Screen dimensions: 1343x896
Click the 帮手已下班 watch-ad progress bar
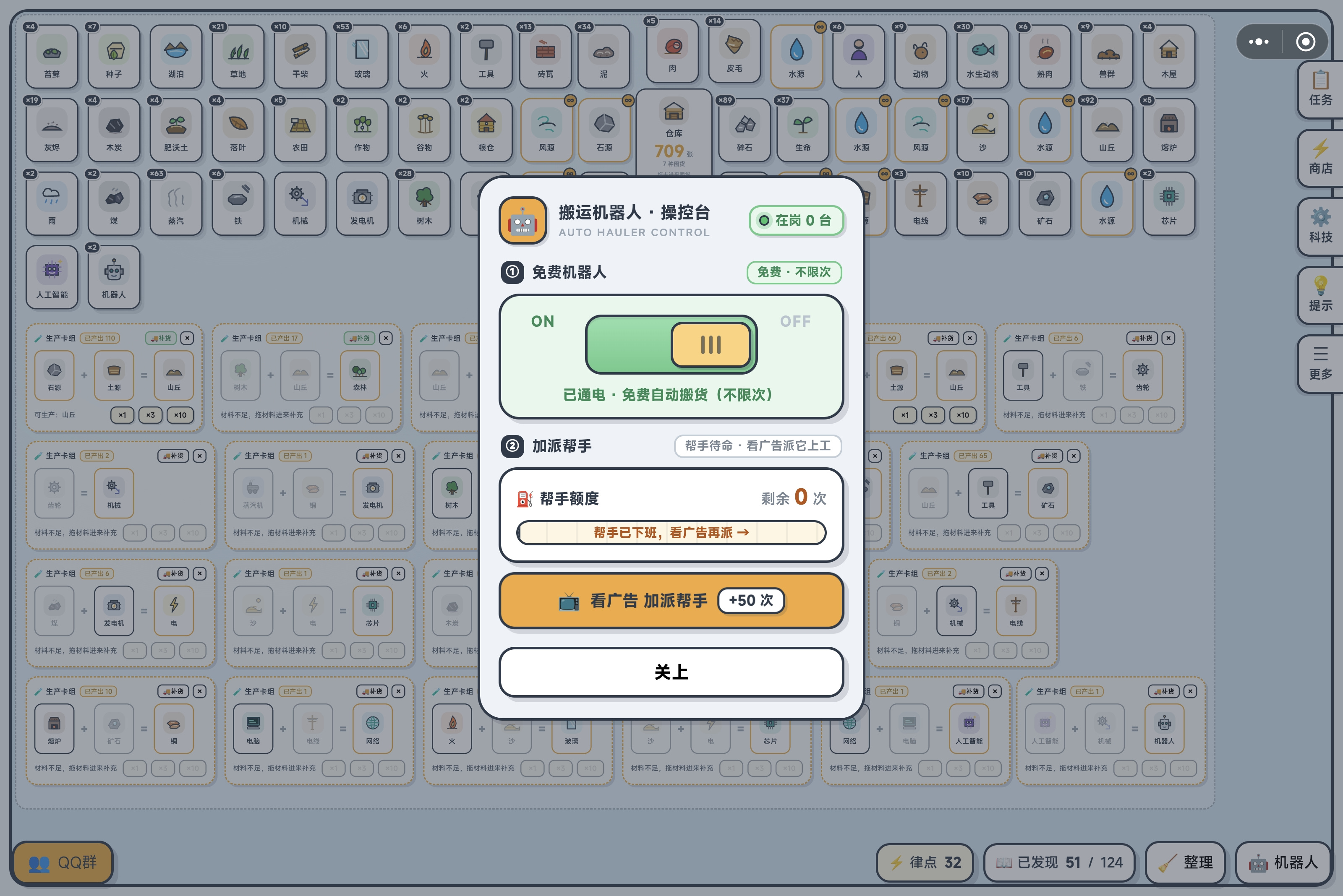pos(671,533)
